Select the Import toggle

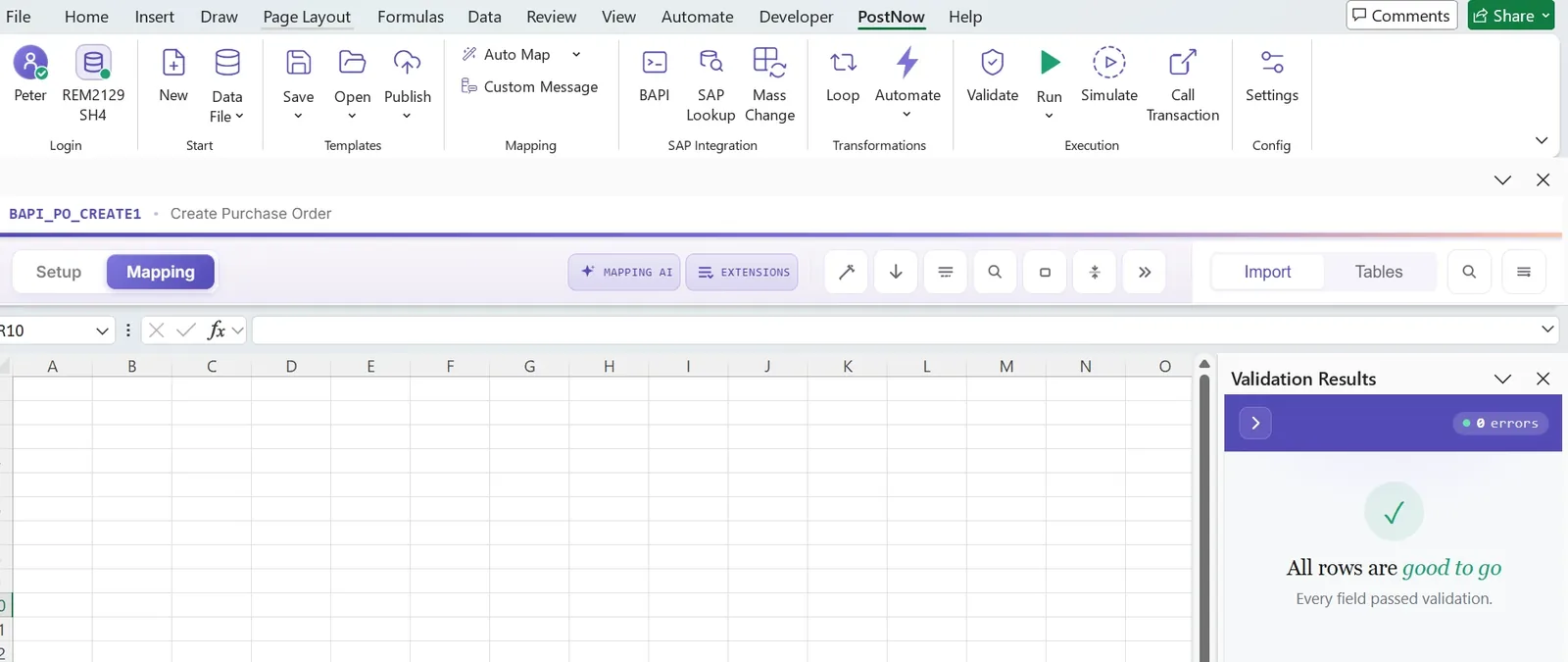pos(1267,272)
